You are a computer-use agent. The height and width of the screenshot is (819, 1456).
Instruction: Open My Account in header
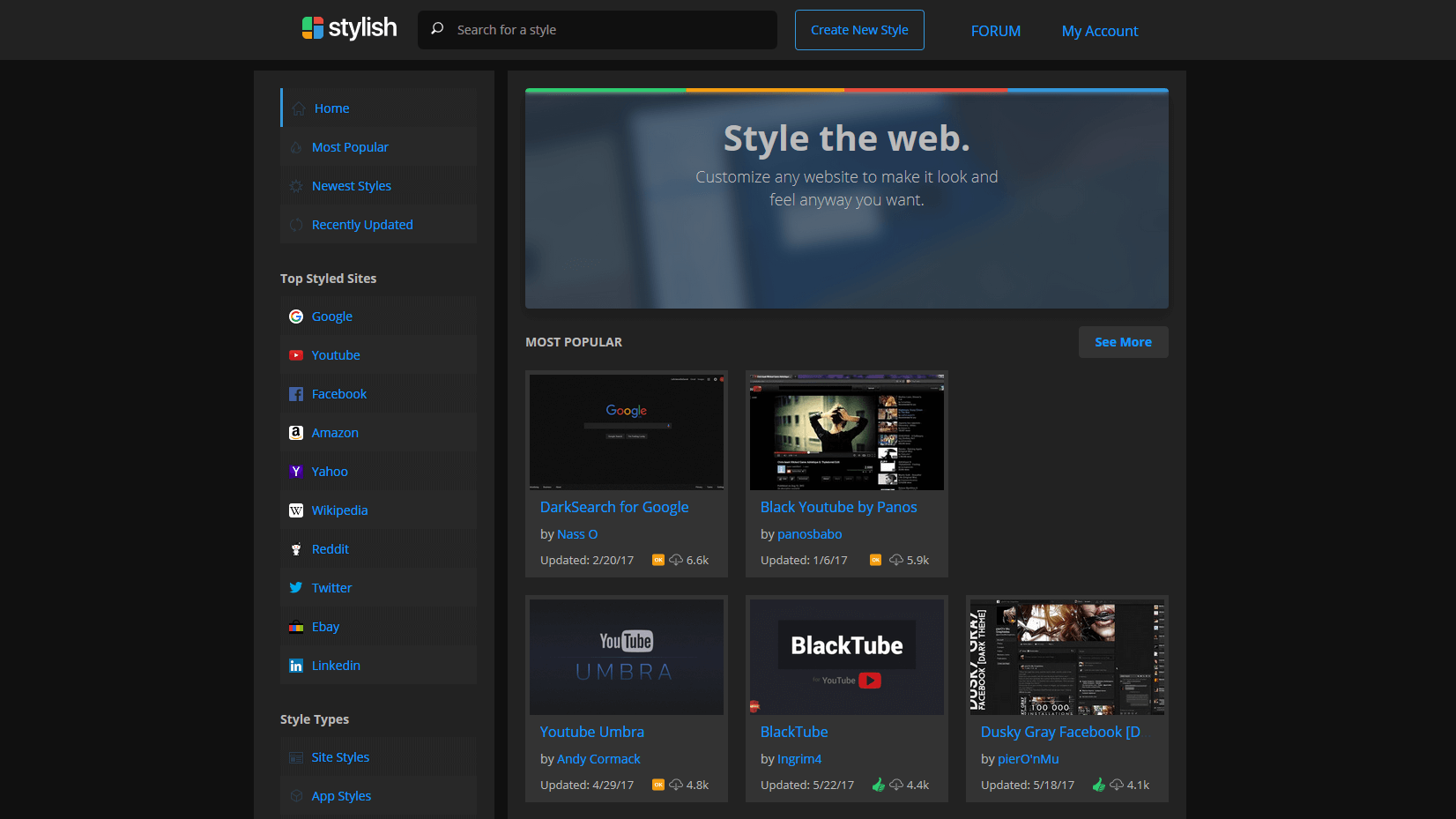(1100, 31)
